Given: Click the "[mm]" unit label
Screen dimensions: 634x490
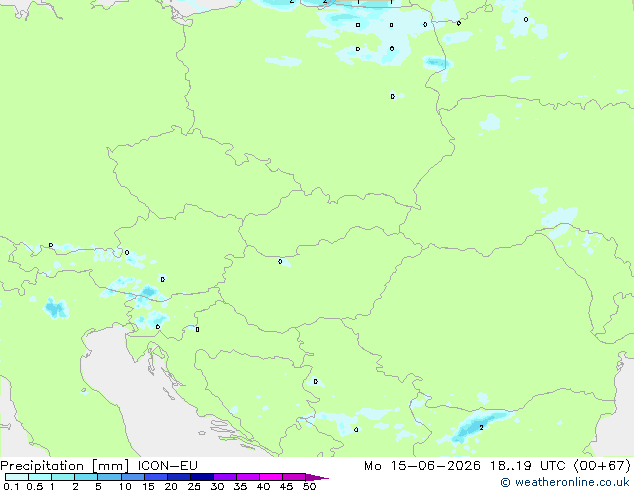Looking at the screenshot, I should pos(111,466).
